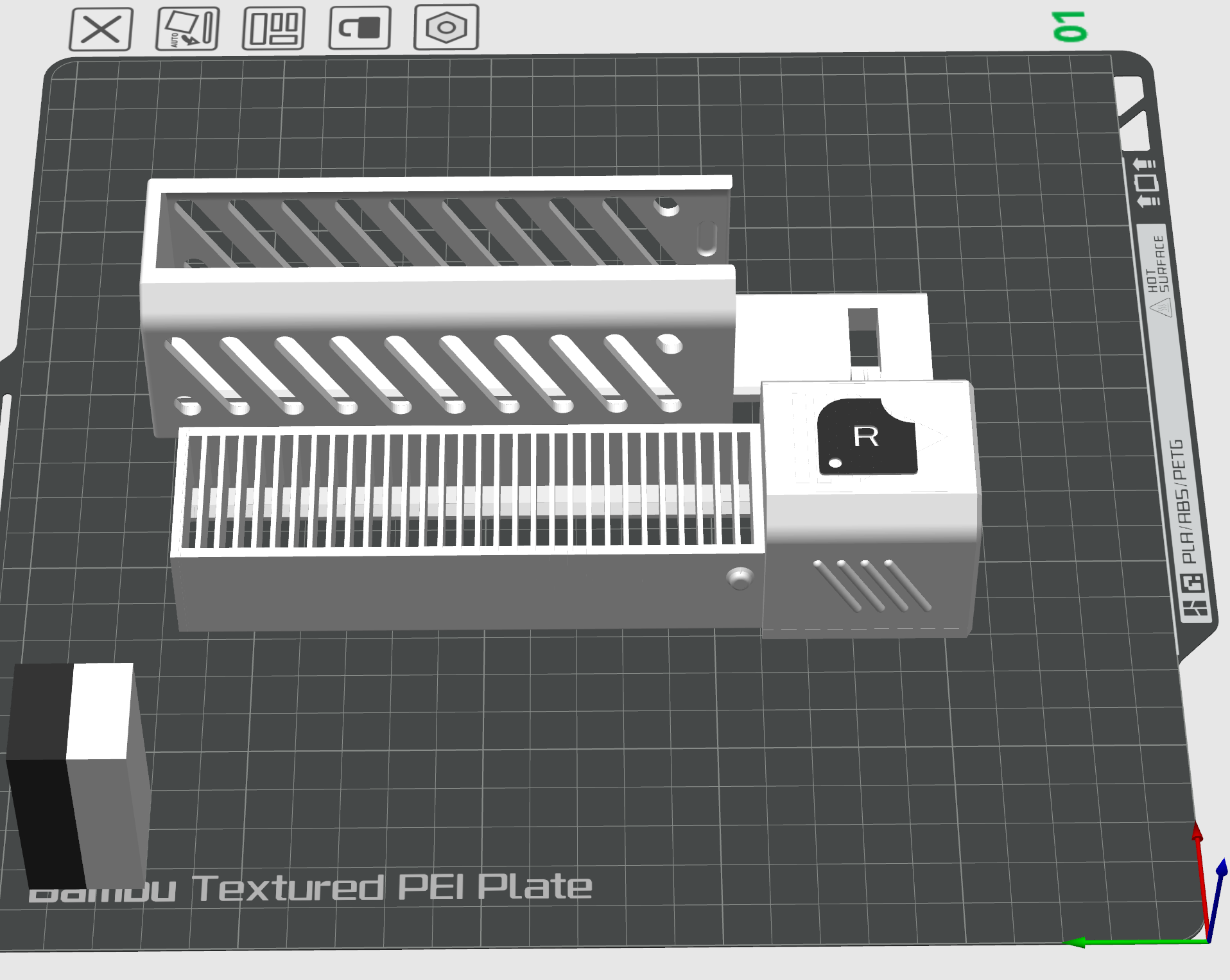The width and height of the screenshot is (1230, 980).
Task: Click the remove all objects plate icon
Action: click(x=101, y=30)
